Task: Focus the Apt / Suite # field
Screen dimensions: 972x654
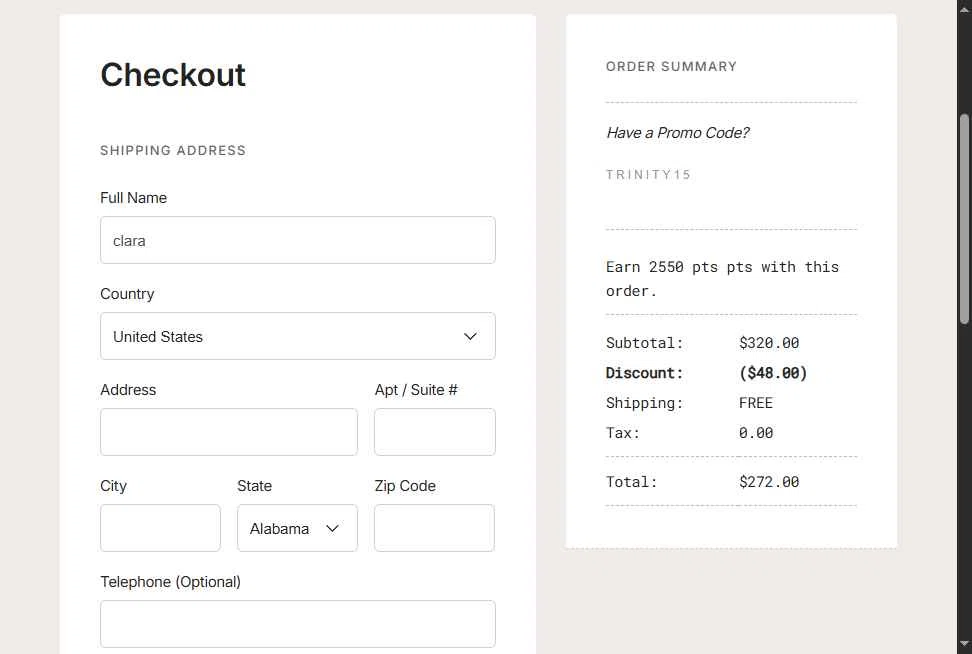Action: click(435, 432)
